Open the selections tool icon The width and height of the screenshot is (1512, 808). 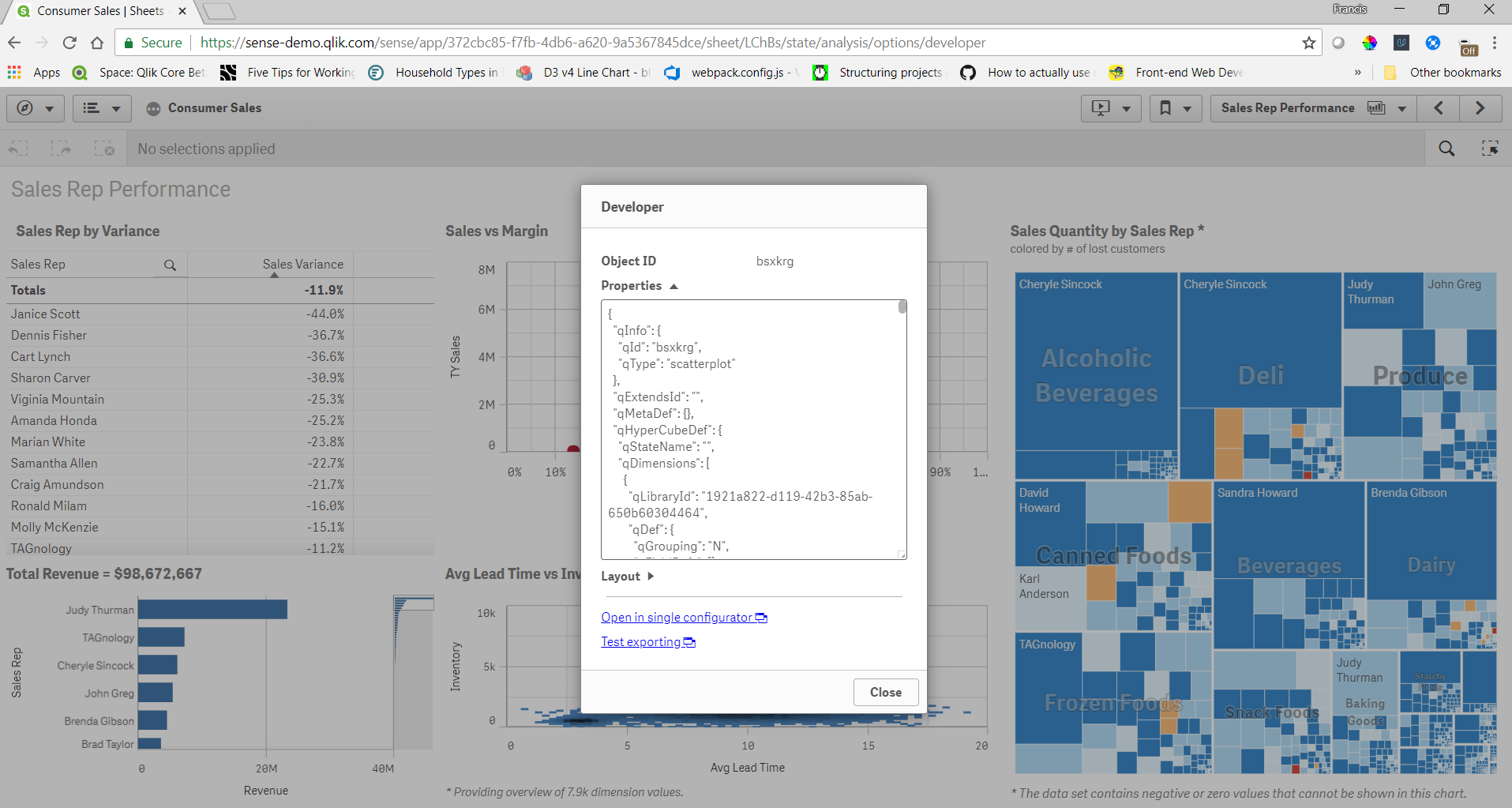[1490, 148]
